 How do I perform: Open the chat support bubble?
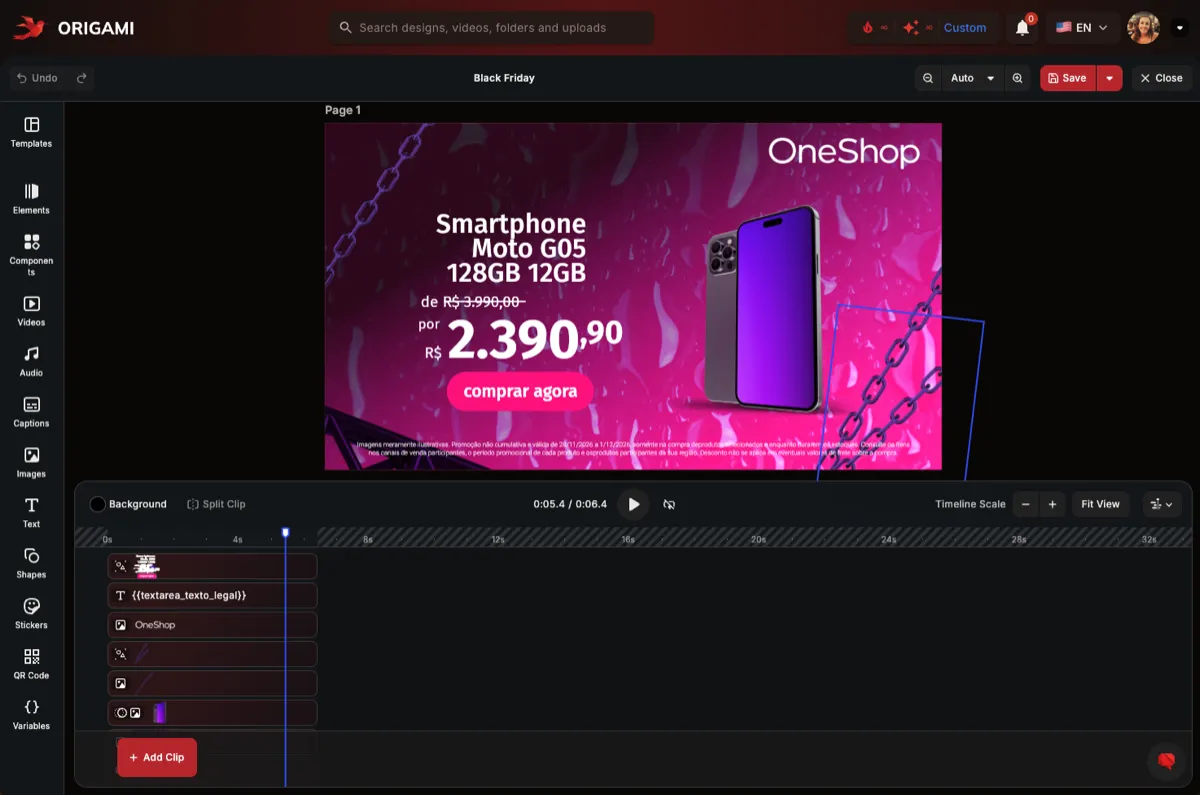(x=1166, y=761)
